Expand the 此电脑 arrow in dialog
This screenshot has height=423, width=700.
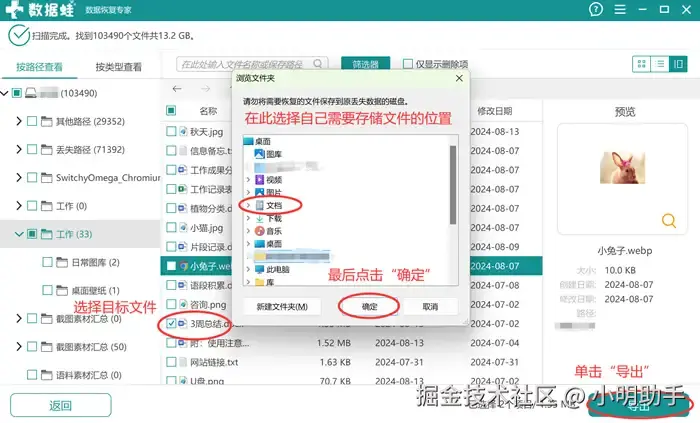248,270
